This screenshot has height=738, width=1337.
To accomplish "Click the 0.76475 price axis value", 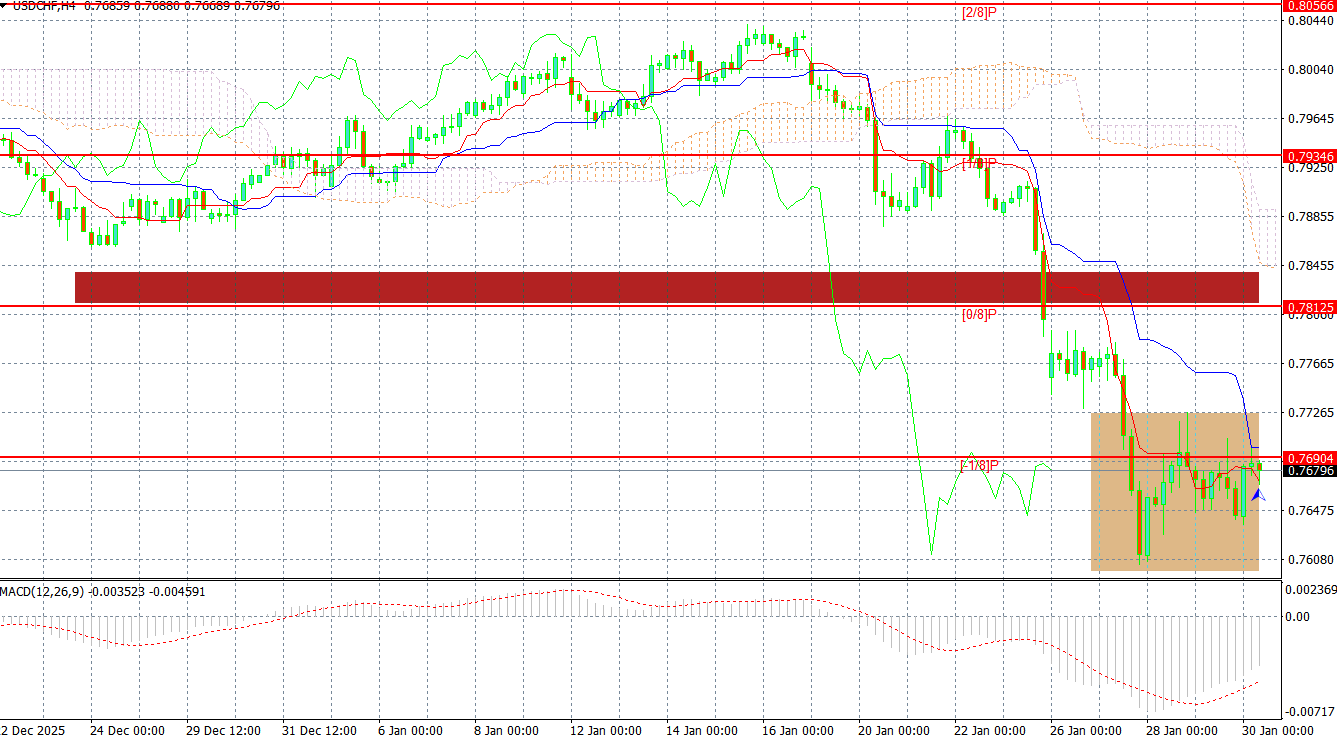I will pos(1311,510).
